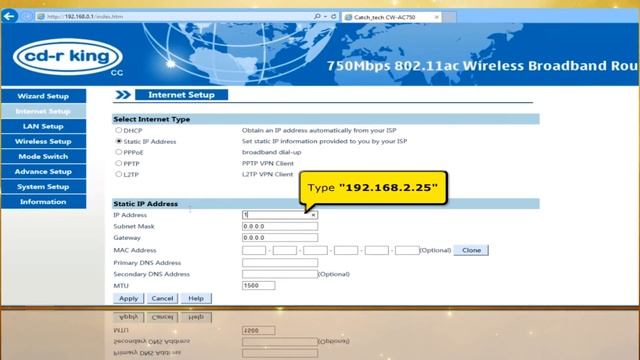Clear the IP Address field with X
This screenshot has height=360, width=640.
[313, 215]
